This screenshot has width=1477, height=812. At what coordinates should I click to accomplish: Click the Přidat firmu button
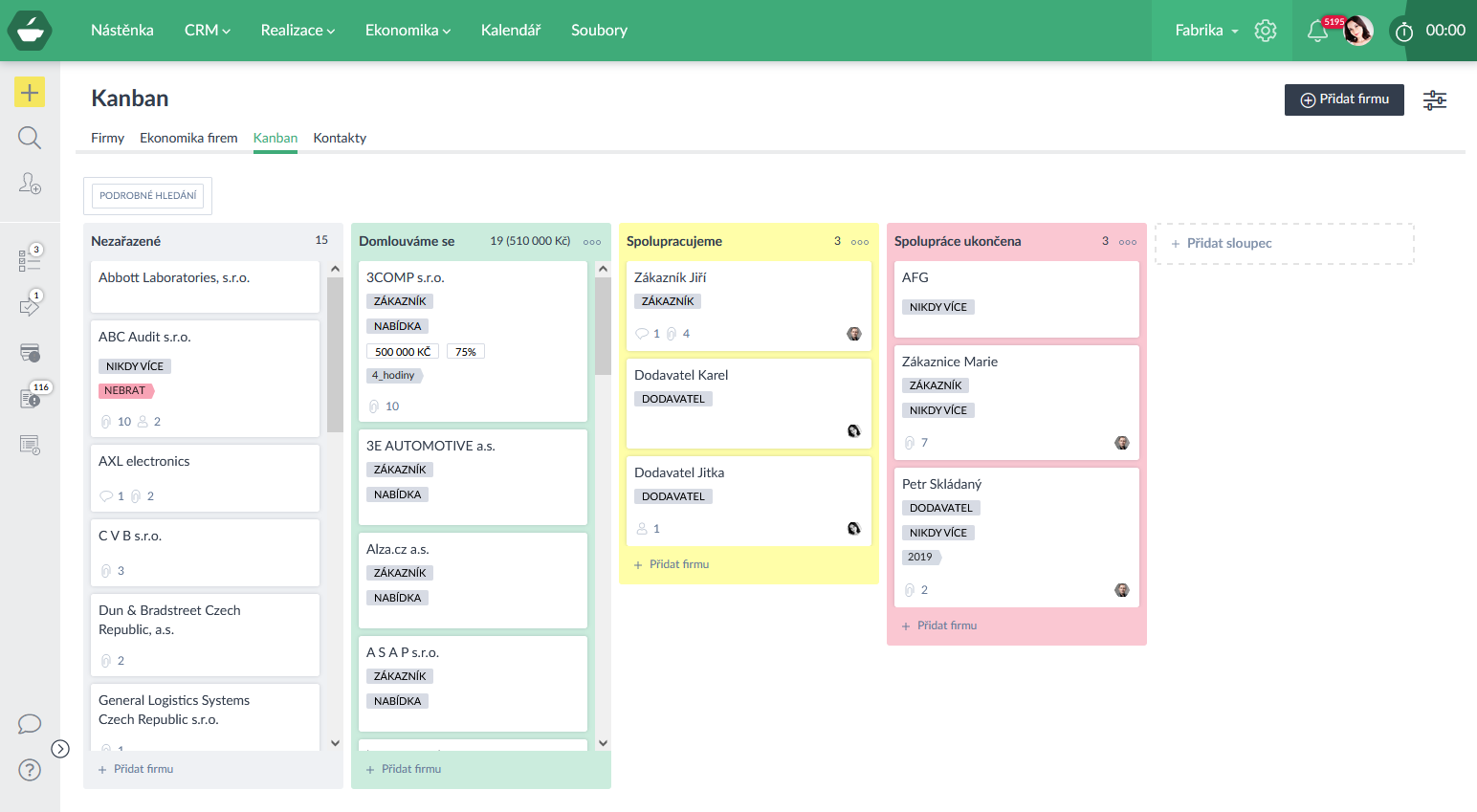(x=1343, y=99)
